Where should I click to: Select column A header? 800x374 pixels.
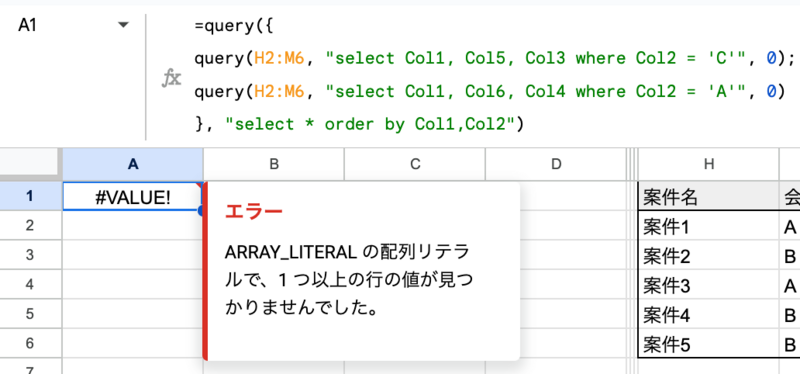click(133, 164)
